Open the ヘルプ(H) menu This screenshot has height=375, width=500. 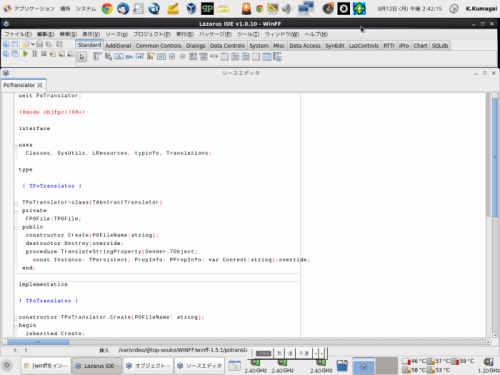(316, 34)
